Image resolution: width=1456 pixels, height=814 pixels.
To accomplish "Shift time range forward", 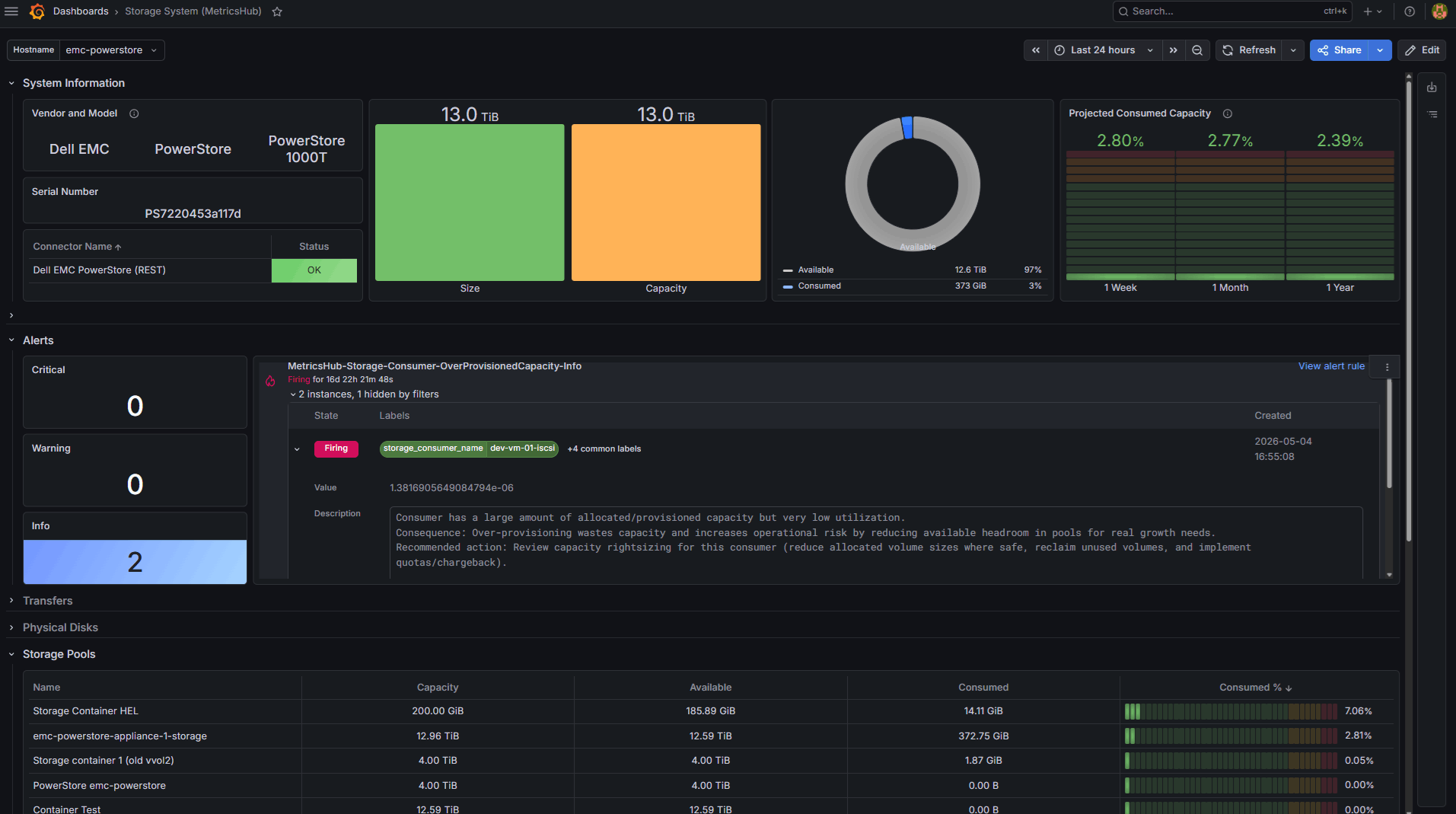I will (x=1174, y=50).
